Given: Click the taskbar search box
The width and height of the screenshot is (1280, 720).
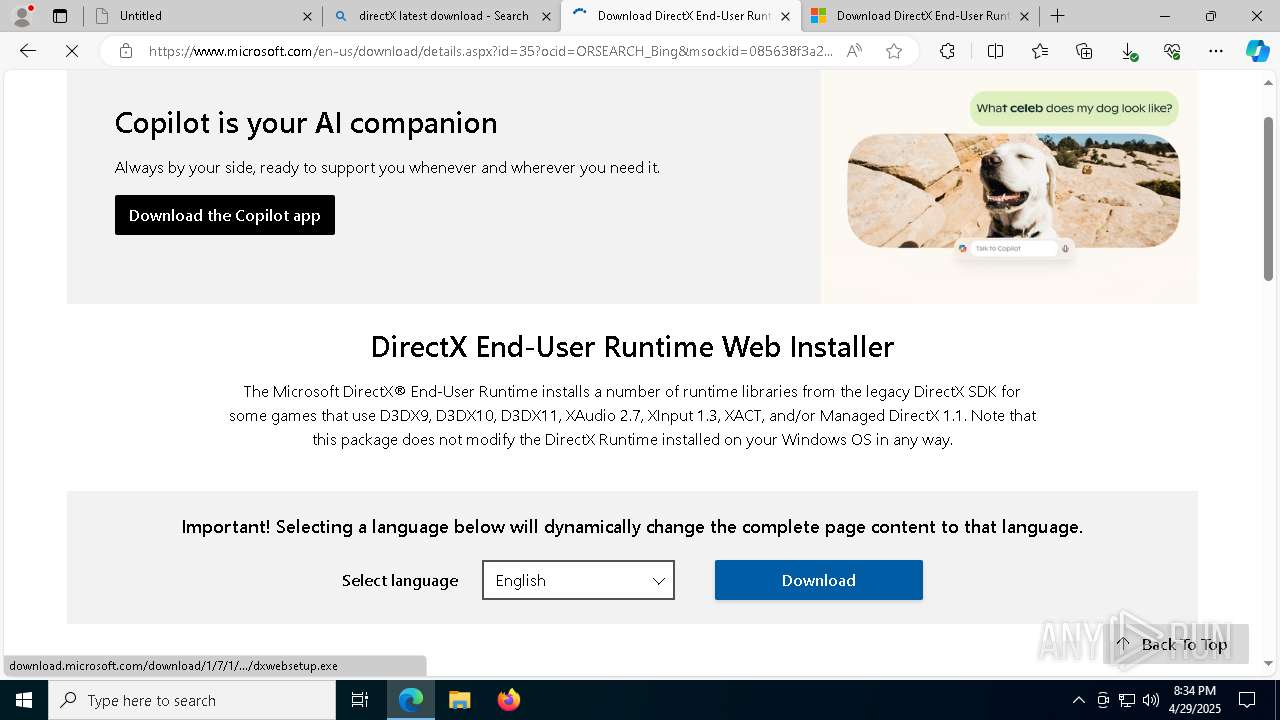Looking at the screenshot, I should 192,700.
